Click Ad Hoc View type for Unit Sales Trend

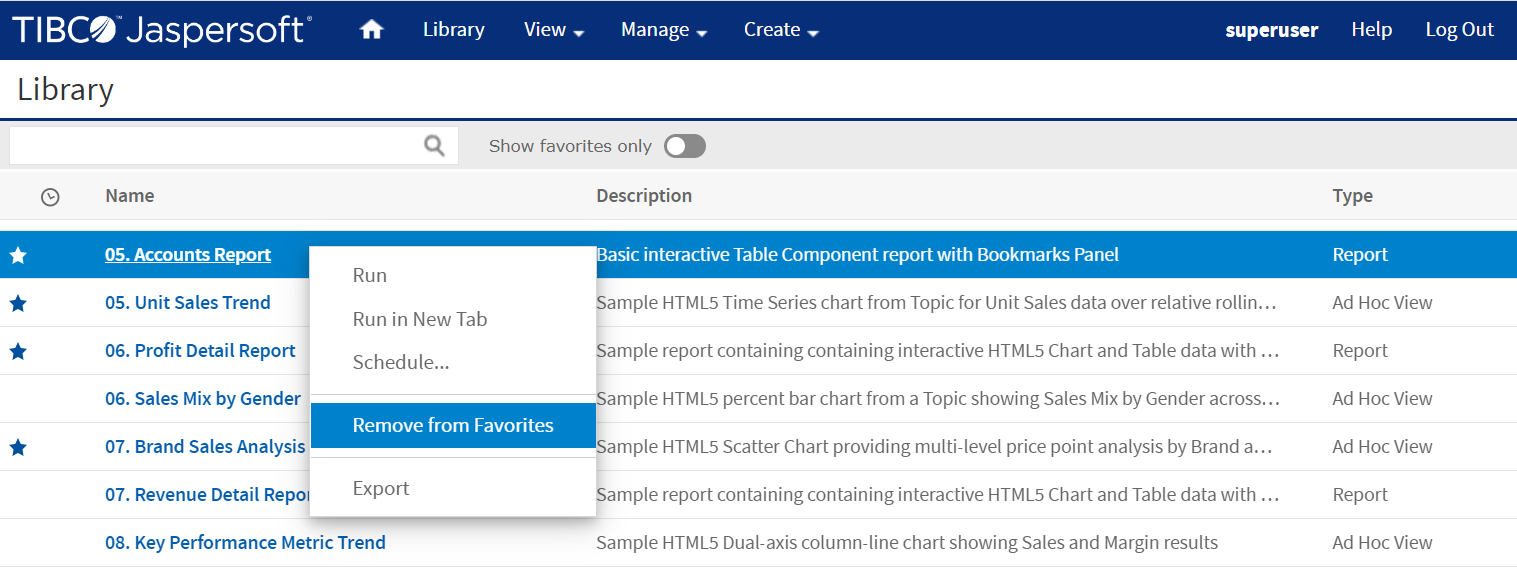coord(1382,303)
